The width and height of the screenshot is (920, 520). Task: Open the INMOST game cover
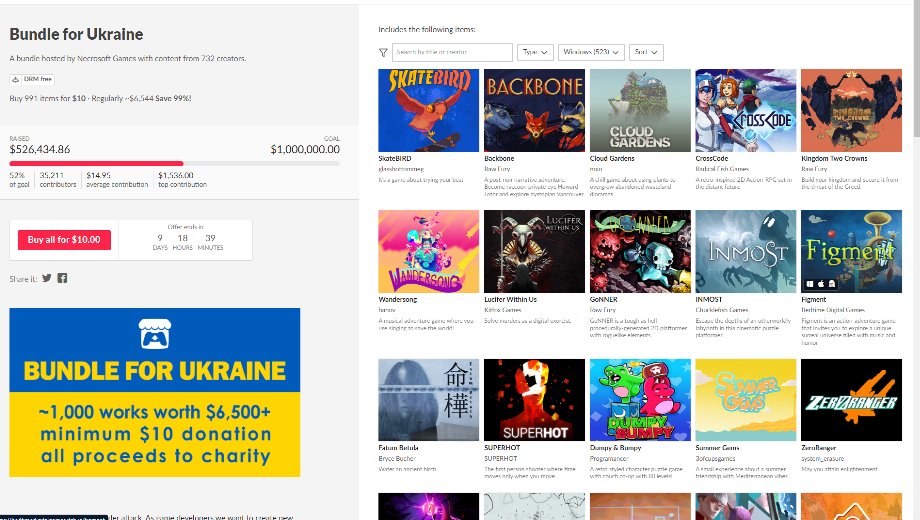coord(745,251)
